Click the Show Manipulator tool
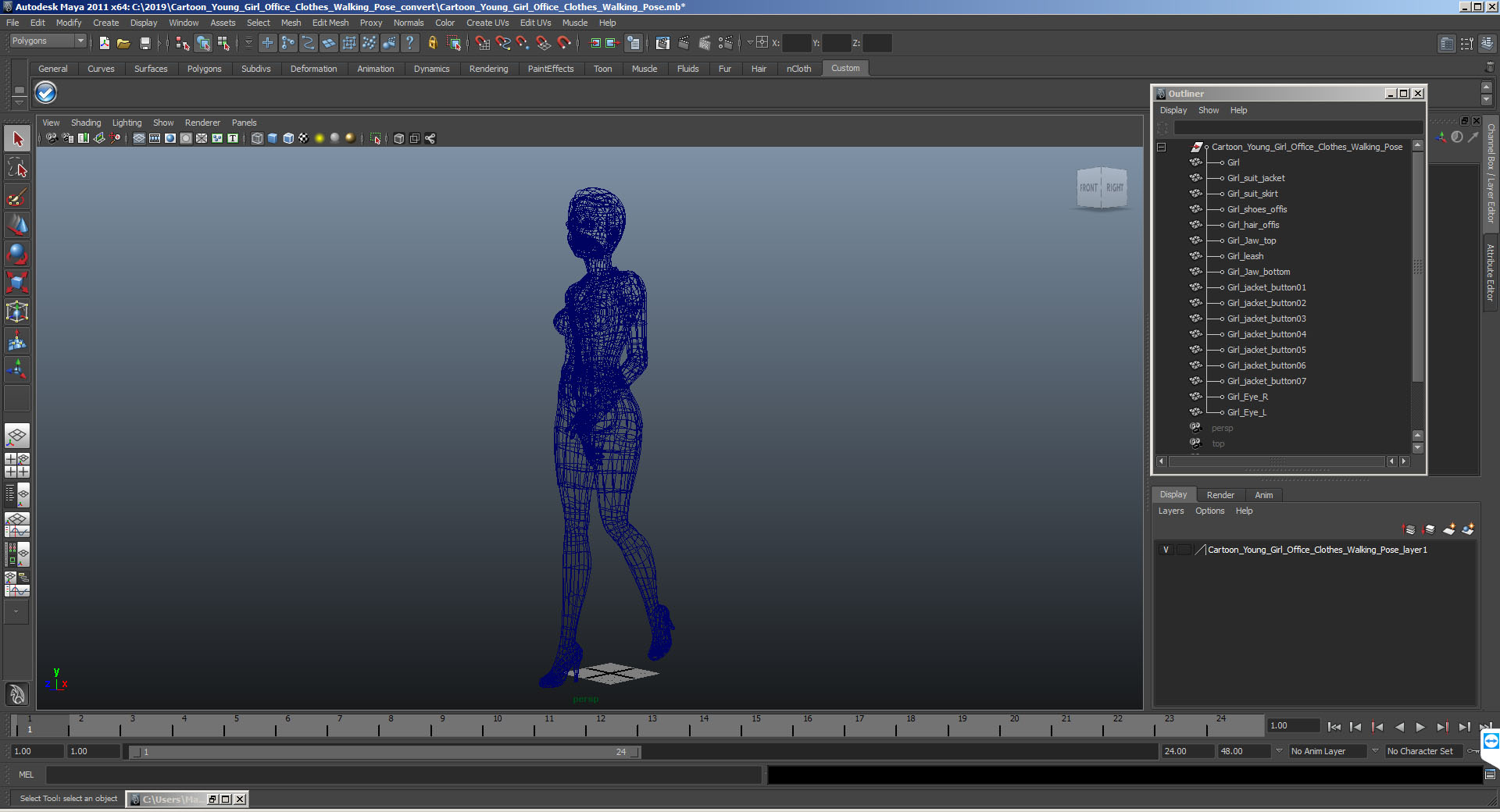1500x812 pixels. point(17,369)
